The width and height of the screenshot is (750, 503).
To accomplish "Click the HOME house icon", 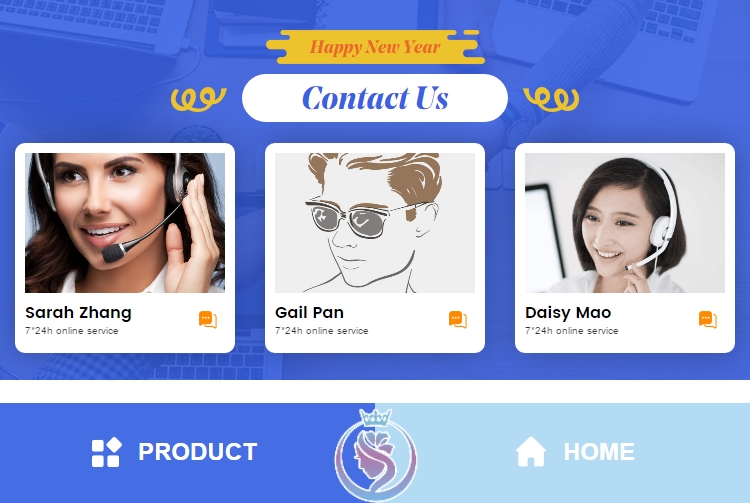I will tap(531, 451).
